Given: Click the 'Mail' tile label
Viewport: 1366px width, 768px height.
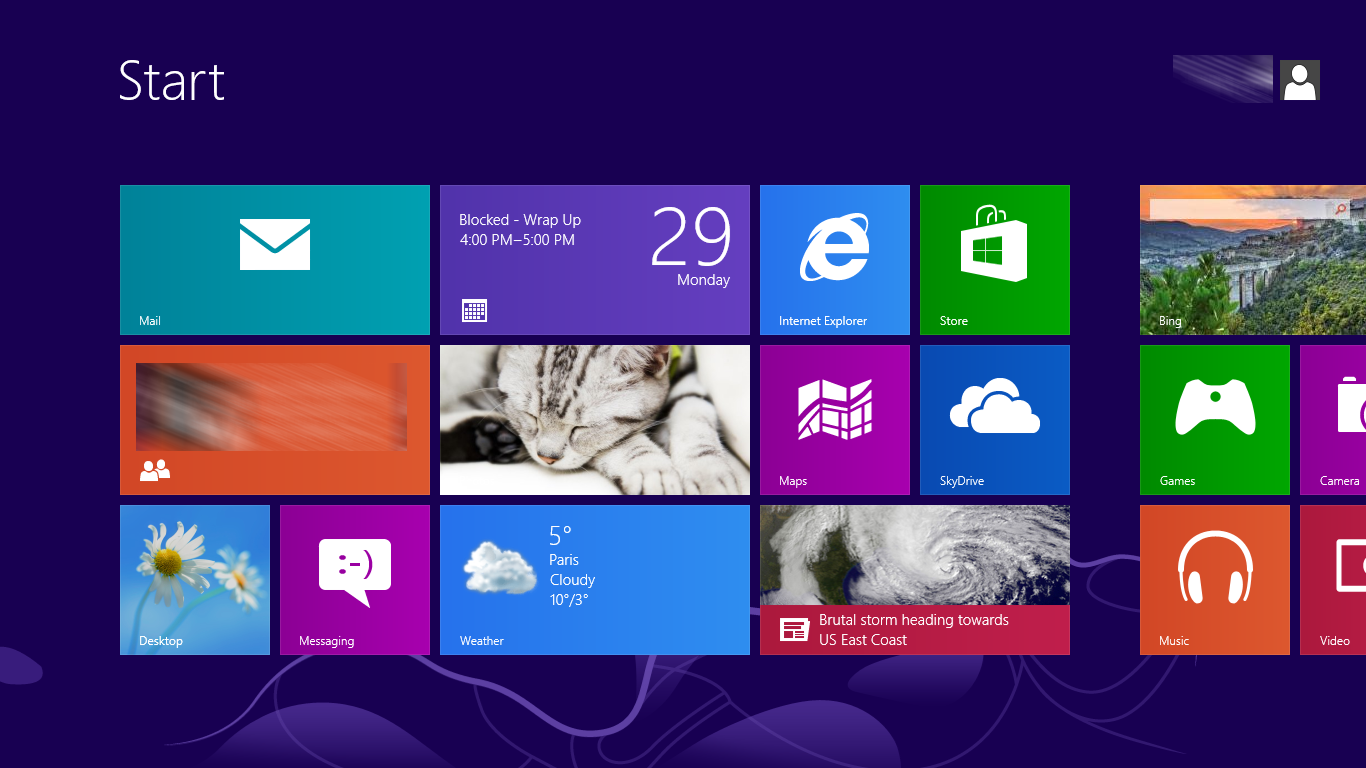Looking at the screenshot, I should pyautogui.click(x=150, y=321).
